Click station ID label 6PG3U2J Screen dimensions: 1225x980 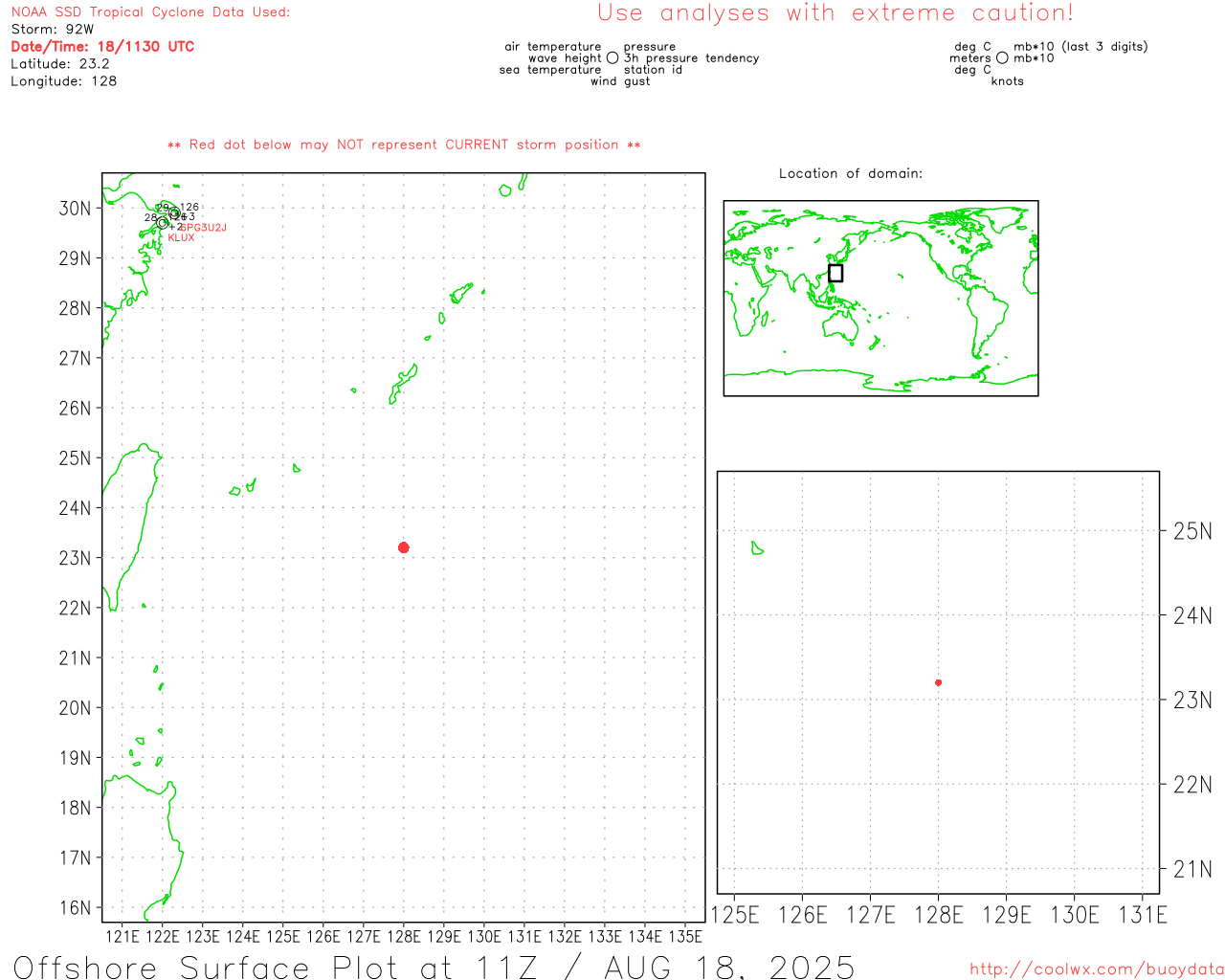[204, 227]
